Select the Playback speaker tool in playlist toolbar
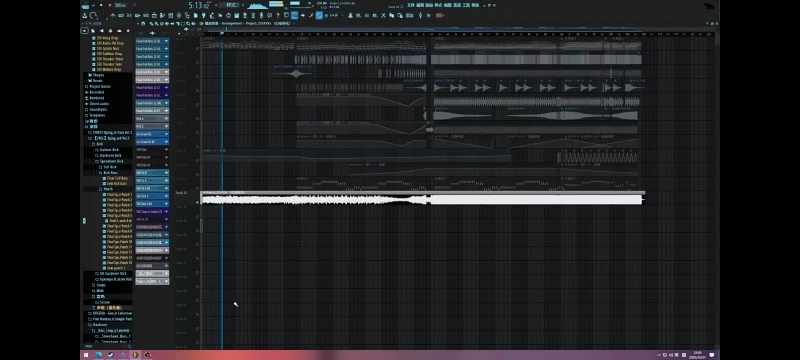Image resolution: width=800 pixels, height=360 pixels. click(x=193, y=23)
